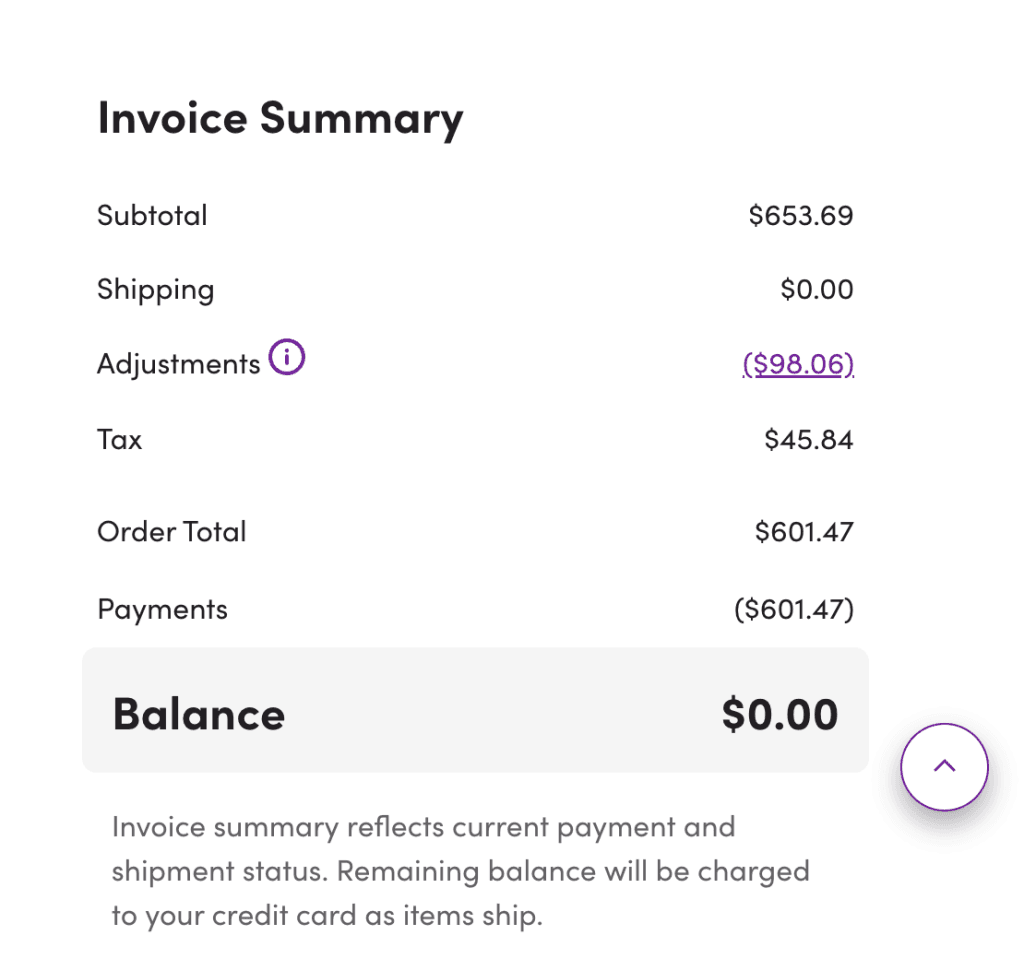Screen dimensions: 1024x959
Task: Click the Tax label
Action: pos(119,440)
